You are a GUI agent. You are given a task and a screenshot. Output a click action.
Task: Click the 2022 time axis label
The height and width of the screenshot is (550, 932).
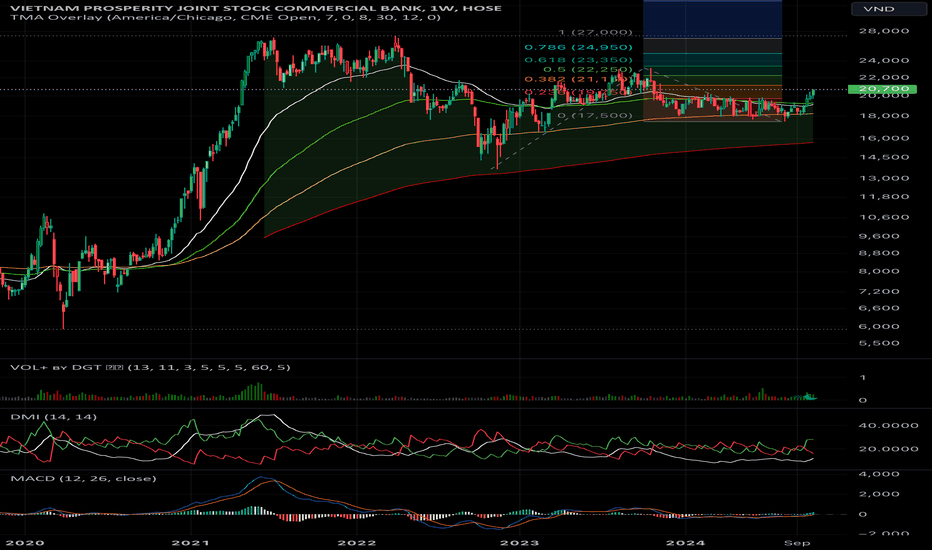pos(356,543)
